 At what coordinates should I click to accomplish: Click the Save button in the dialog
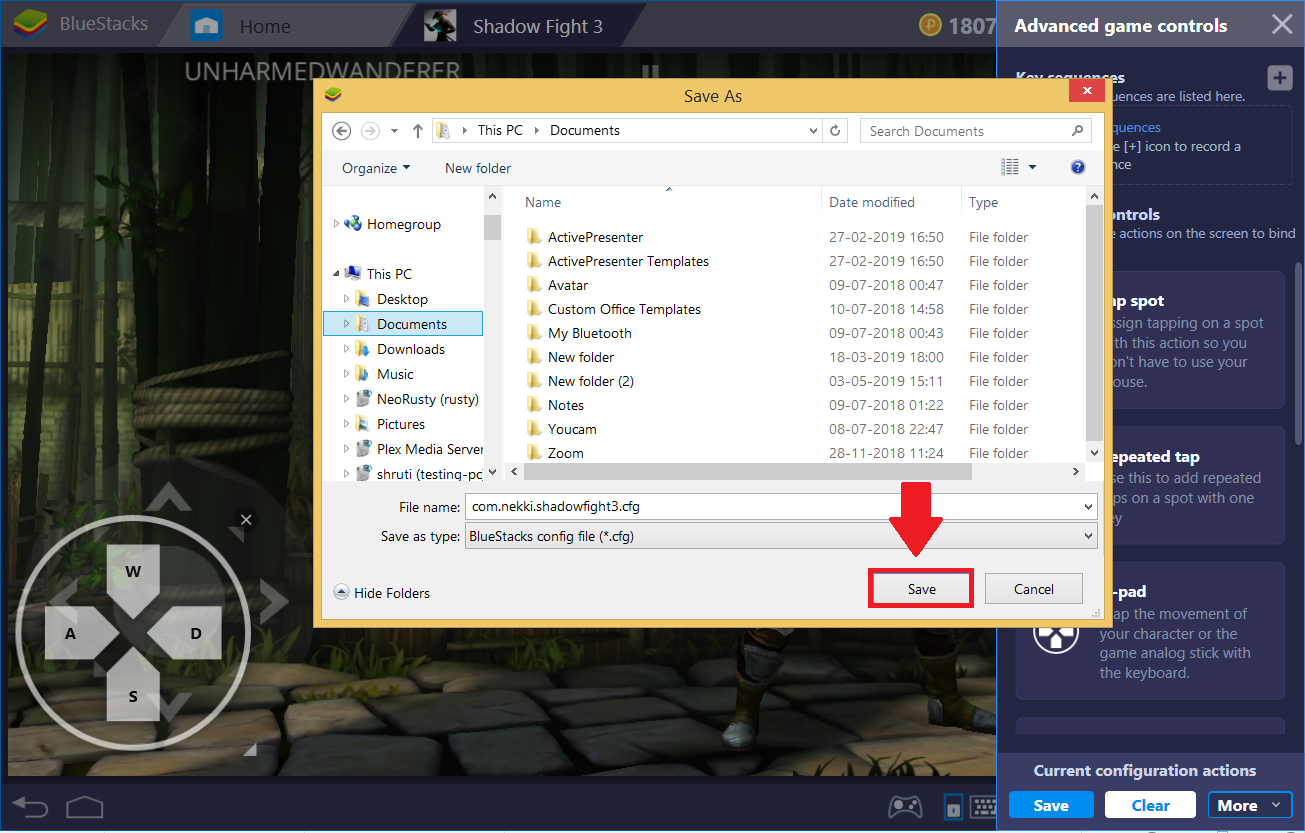coord(921,589)
